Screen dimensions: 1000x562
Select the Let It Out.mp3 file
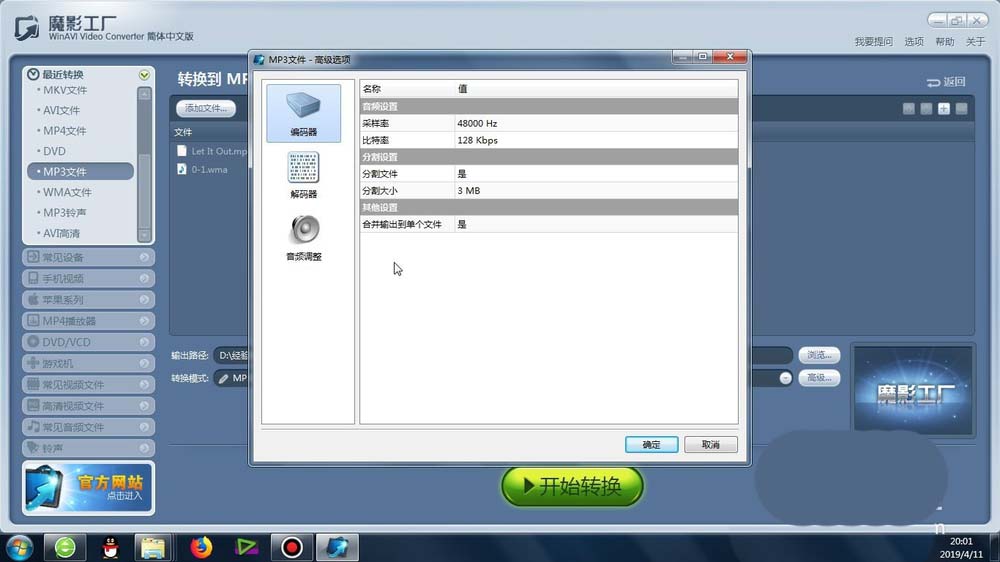click(x=212, y=151)
